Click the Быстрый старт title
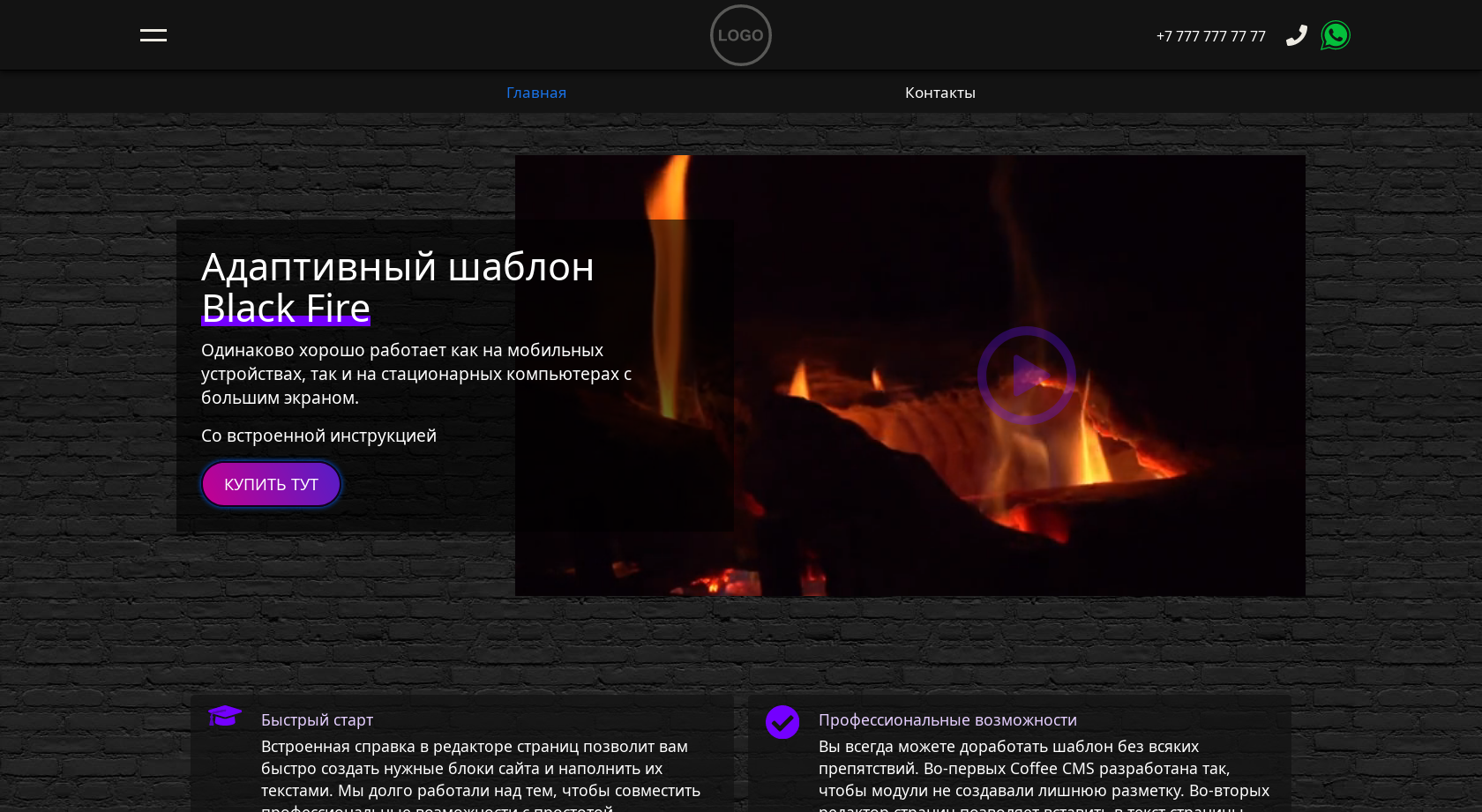Image resolution: width=1482 pixels, height=812 pixels. (x=317, y=720)
